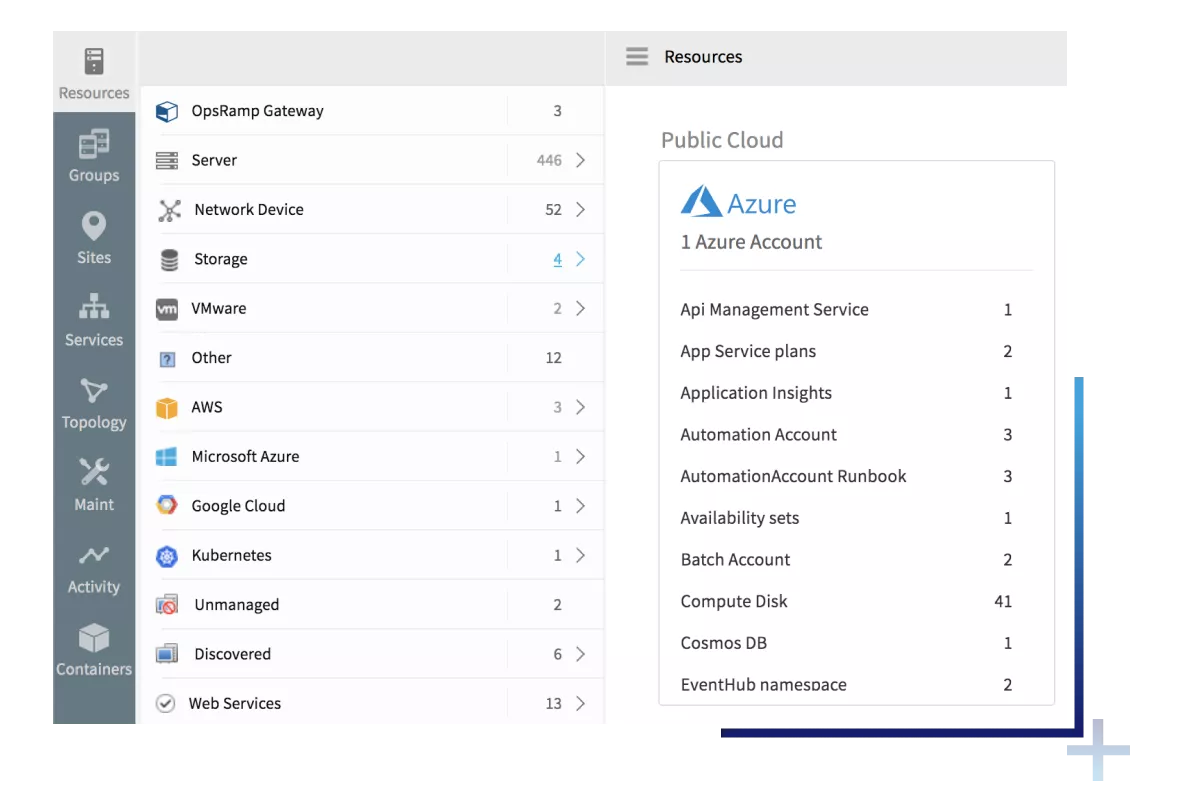This screenshot has height=800, width=1200.
Task: Click the Unmanaged blocked device icon
Action: coord(167,605)
